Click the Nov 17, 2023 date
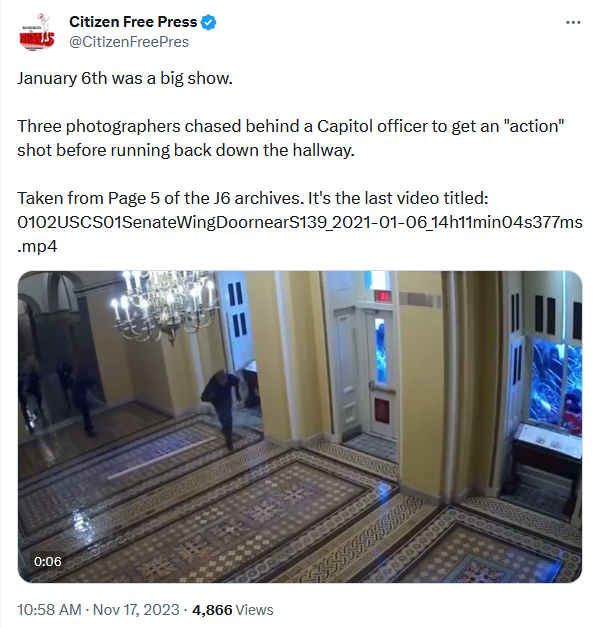The width and height of the screenshot is (595, 628). [136, 610]
